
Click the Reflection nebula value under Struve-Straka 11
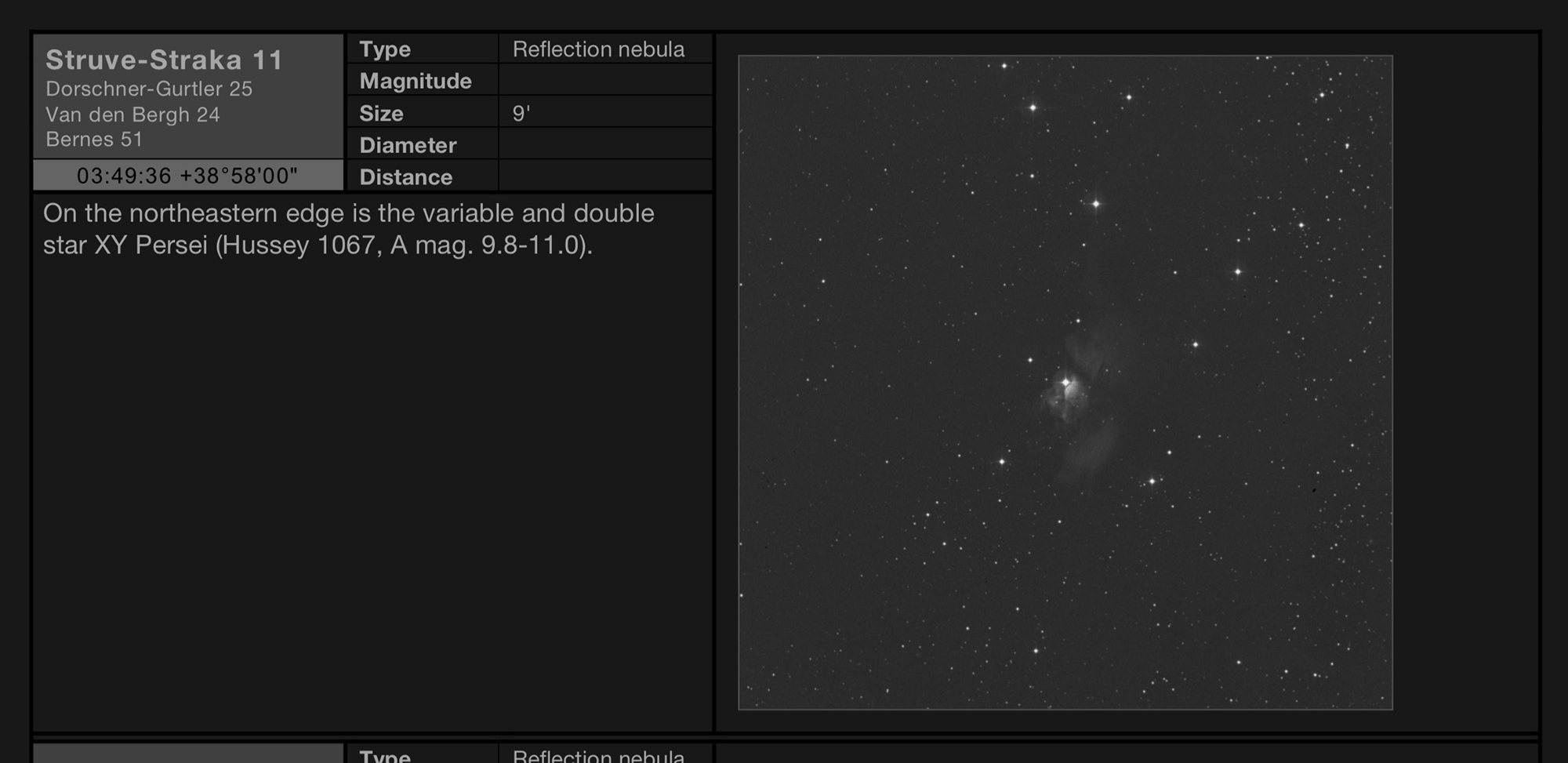[x=598, y=49]
